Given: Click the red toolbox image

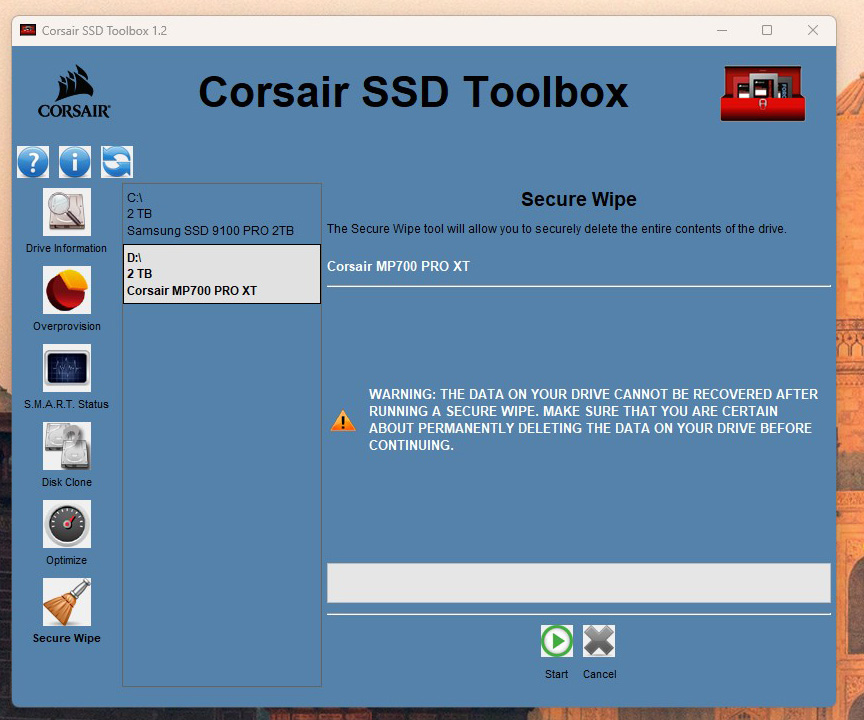Looking at the screenshot, I should [762, 94].
